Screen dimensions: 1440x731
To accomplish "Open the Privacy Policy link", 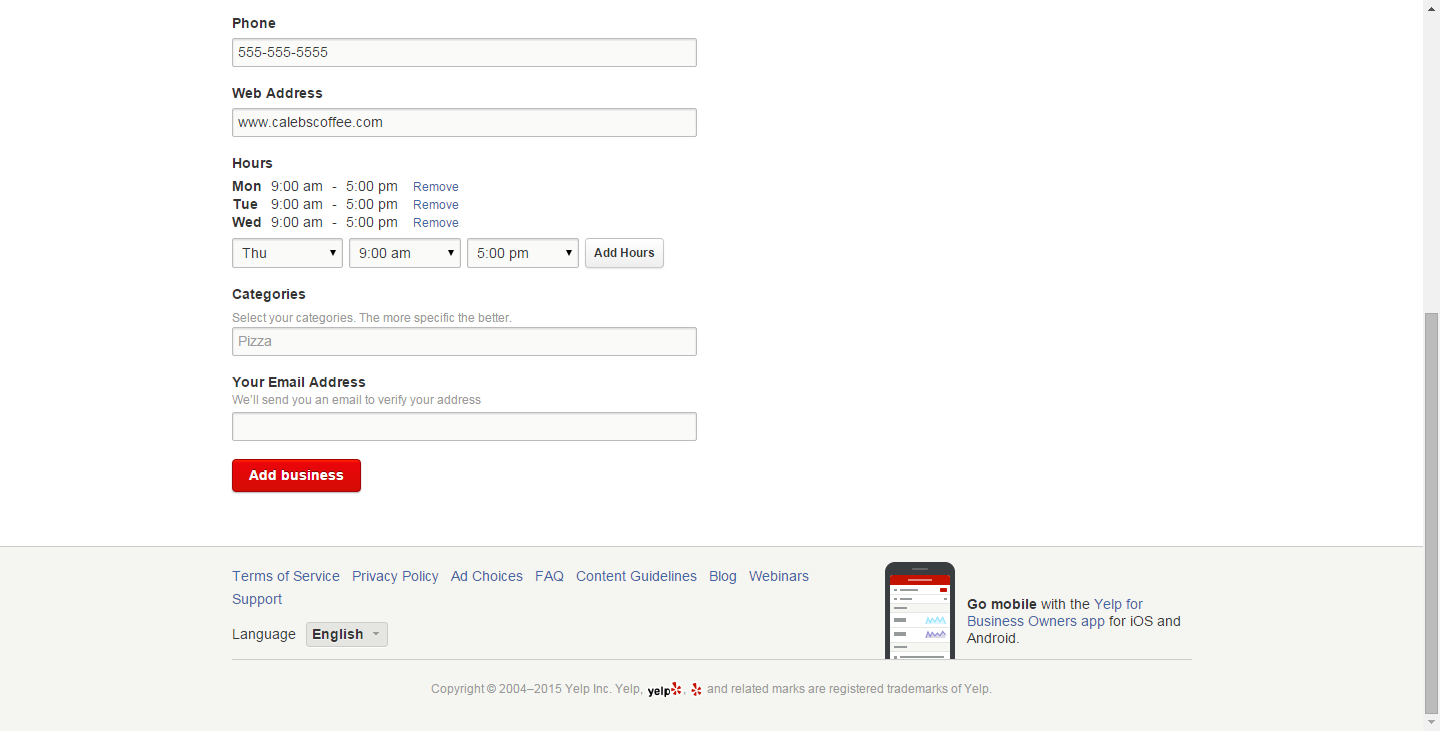I will [395, 576].
